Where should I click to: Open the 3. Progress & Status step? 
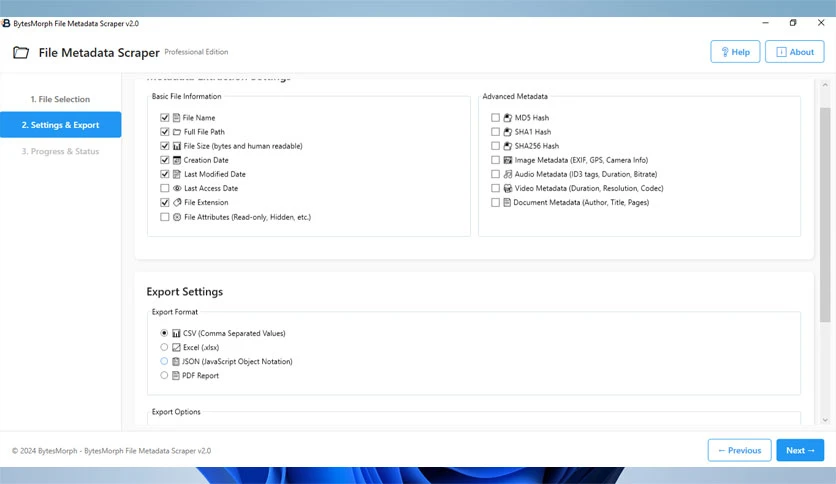(60, 151)
